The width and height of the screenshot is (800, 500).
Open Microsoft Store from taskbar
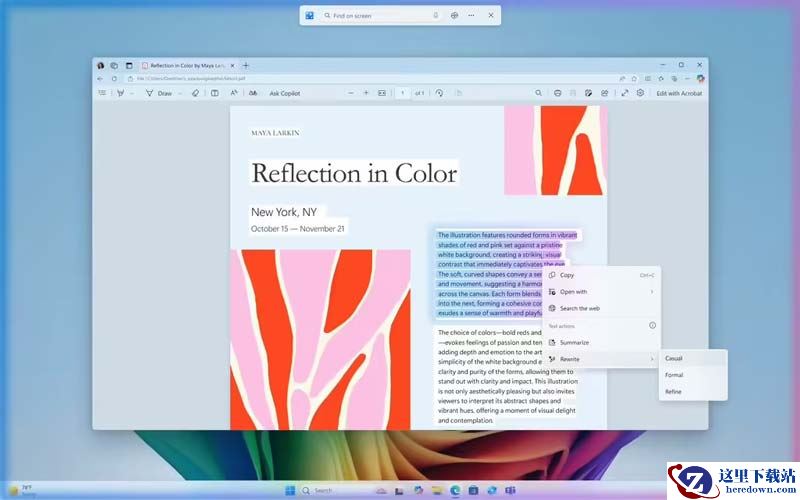(473, 490)
